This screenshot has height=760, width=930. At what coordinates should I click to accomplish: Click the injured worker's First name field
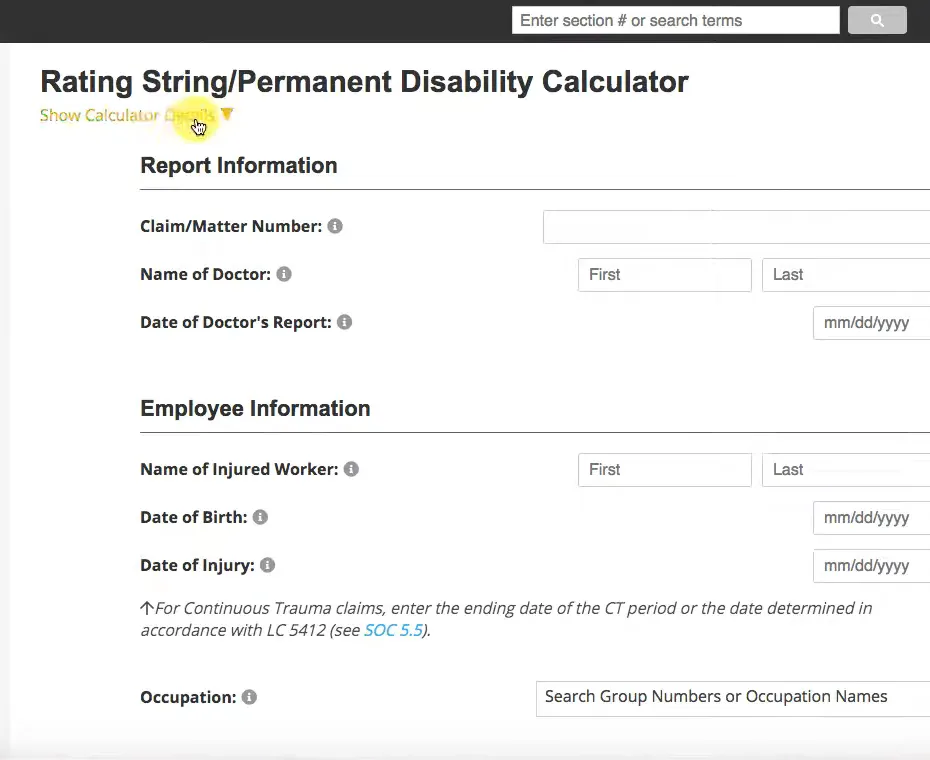[x=665, y=470]
